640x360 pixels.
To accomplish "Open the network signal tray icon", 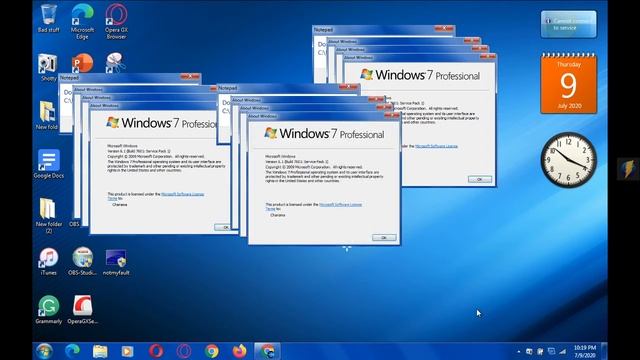I will 562,351.
